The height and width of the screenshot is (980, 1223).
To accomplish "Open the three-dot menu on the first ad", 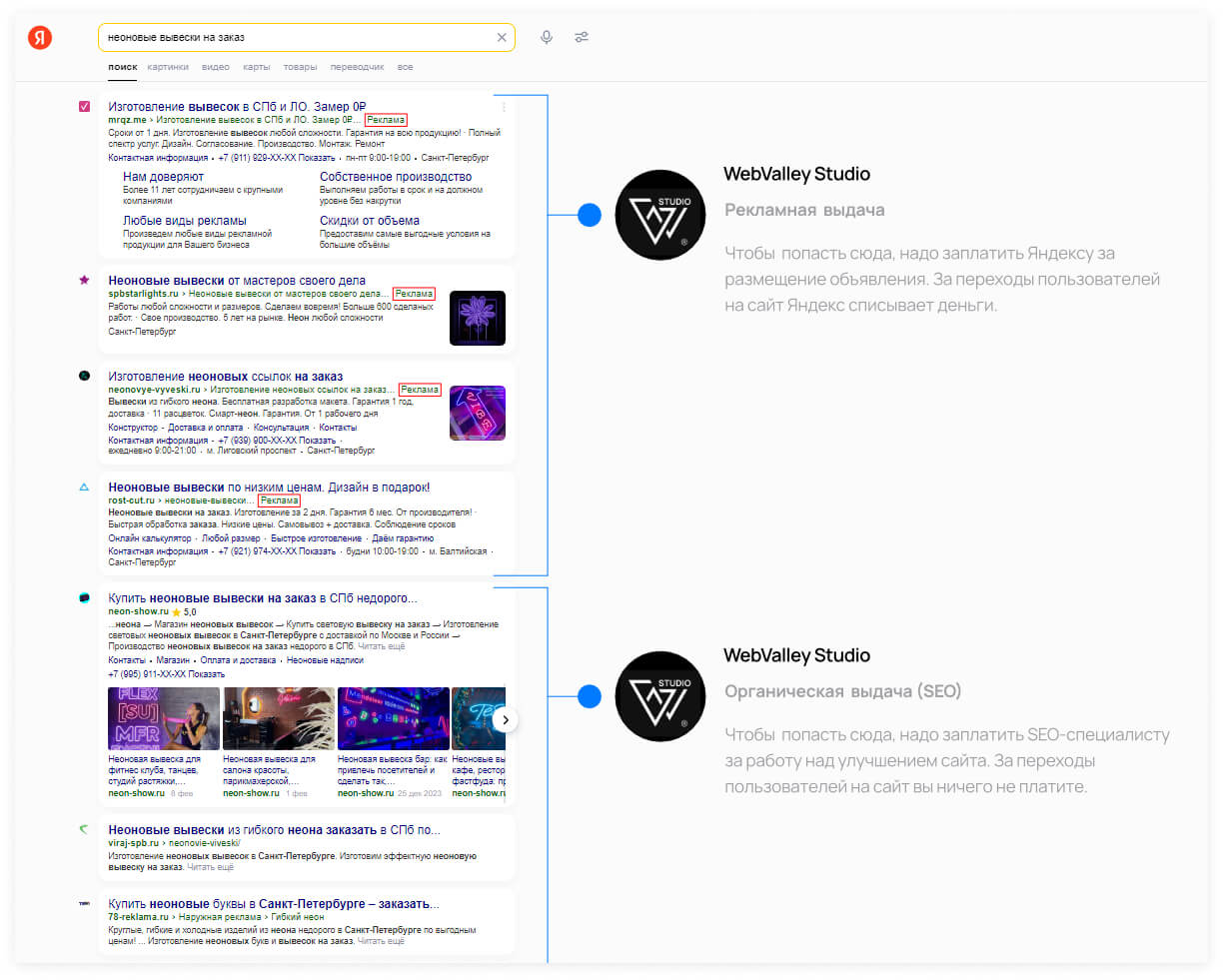I will [x=504, y=107].
